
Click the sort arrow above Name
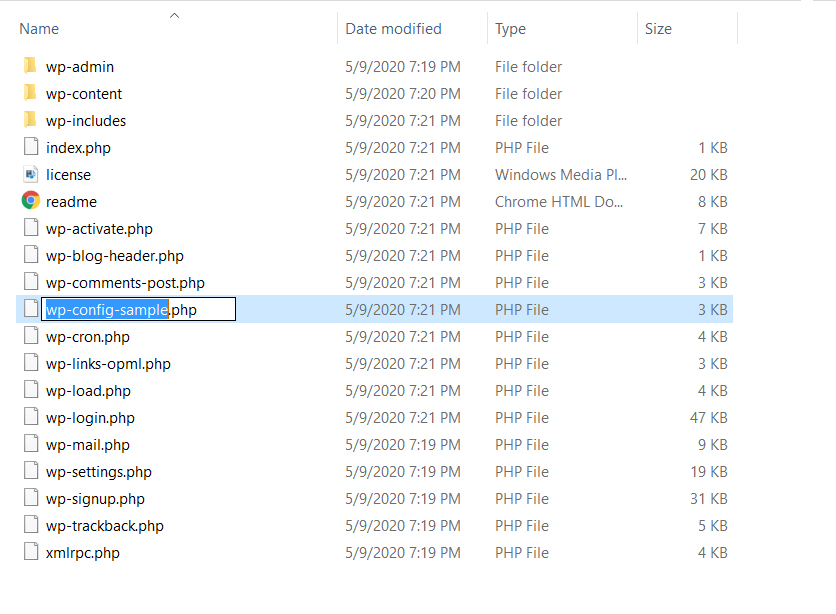tap(175, 15)
